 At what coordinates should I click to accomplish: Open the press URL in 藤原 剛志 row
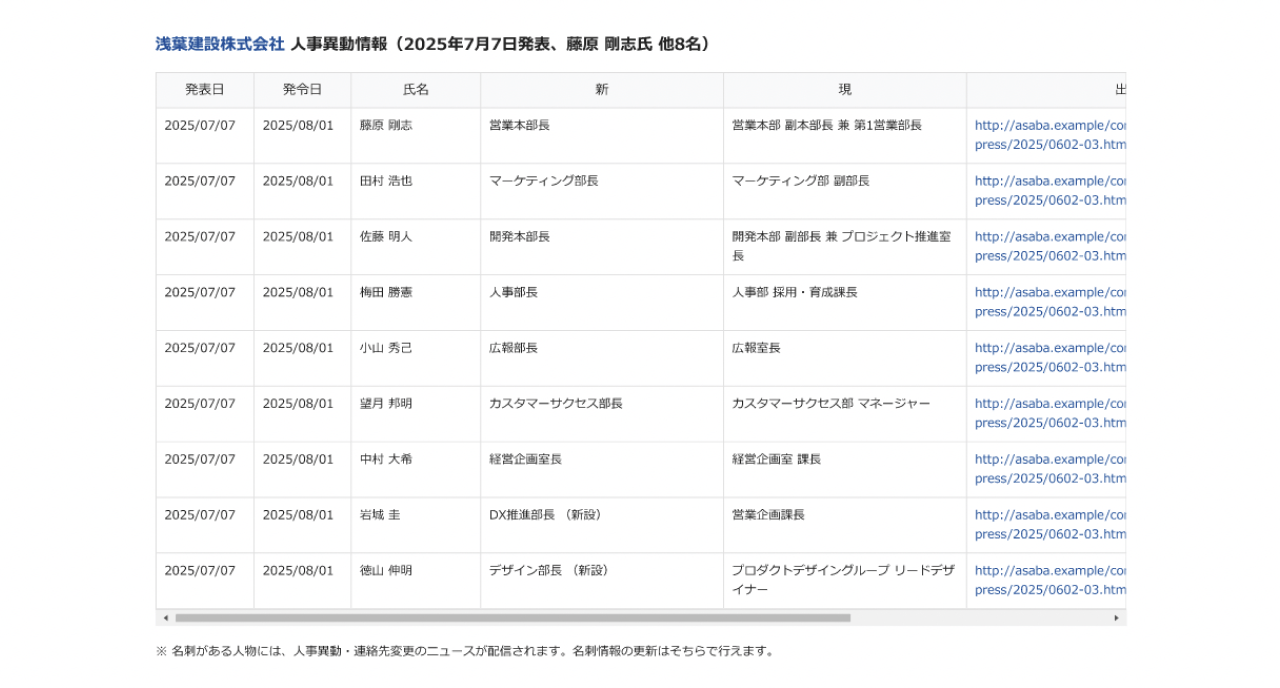[1050, 135]
